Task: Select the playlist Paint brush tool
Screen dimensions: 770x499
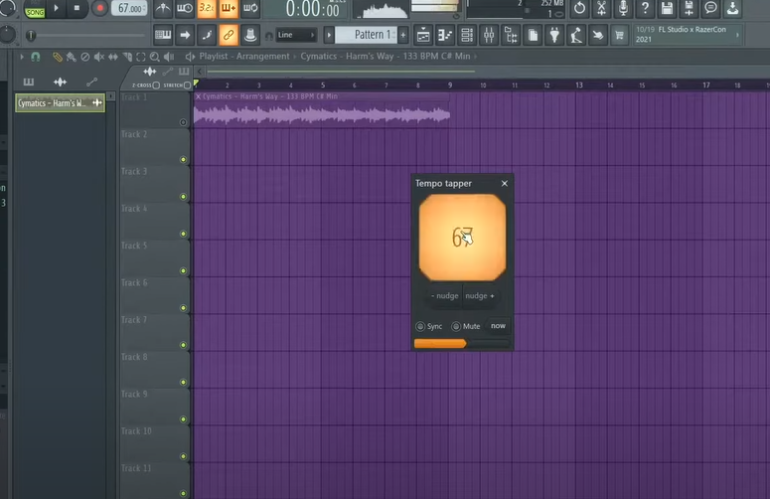Action: pos(71,57)
